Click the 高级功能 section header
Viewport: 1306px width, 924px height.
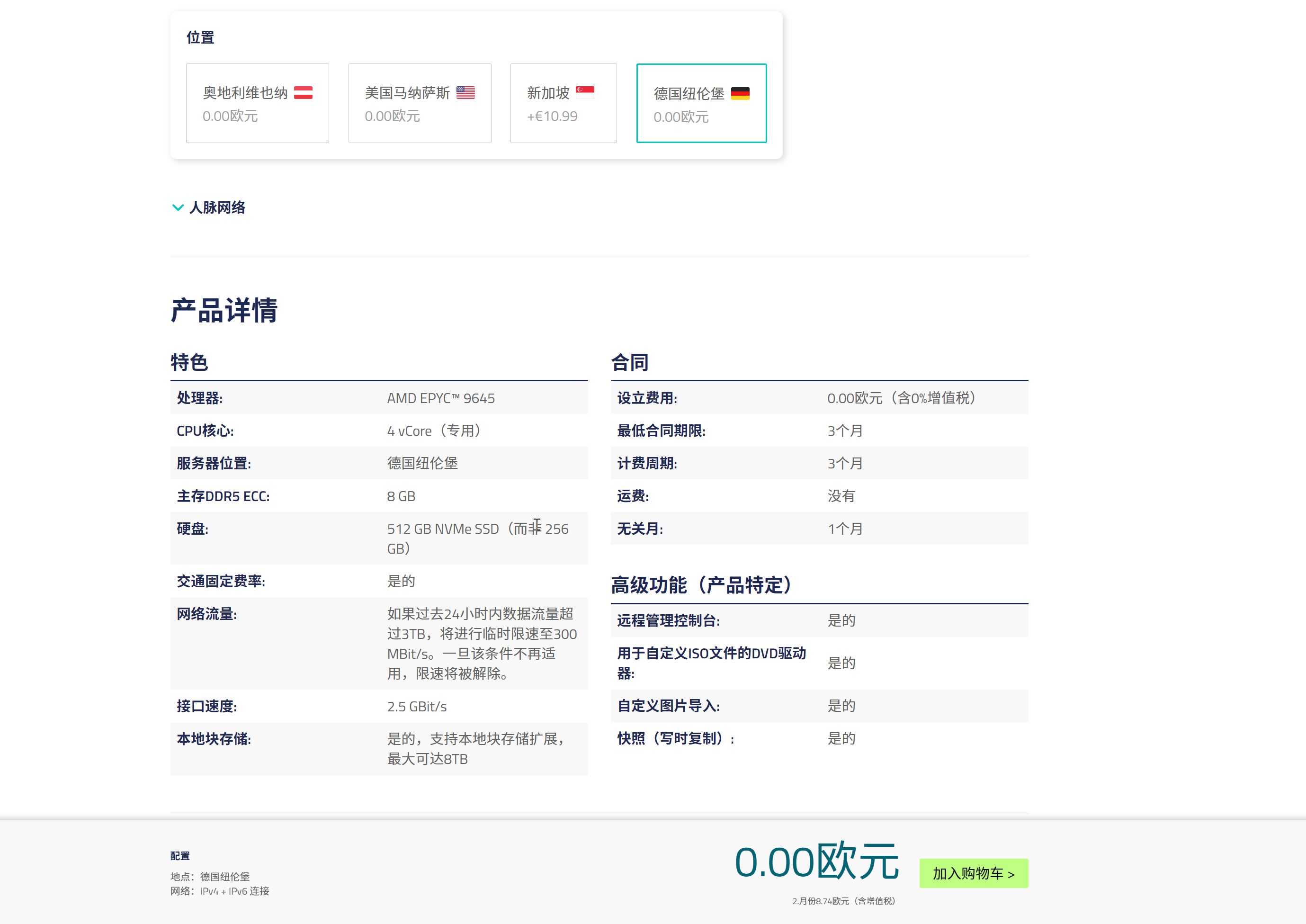pos(702,585)
